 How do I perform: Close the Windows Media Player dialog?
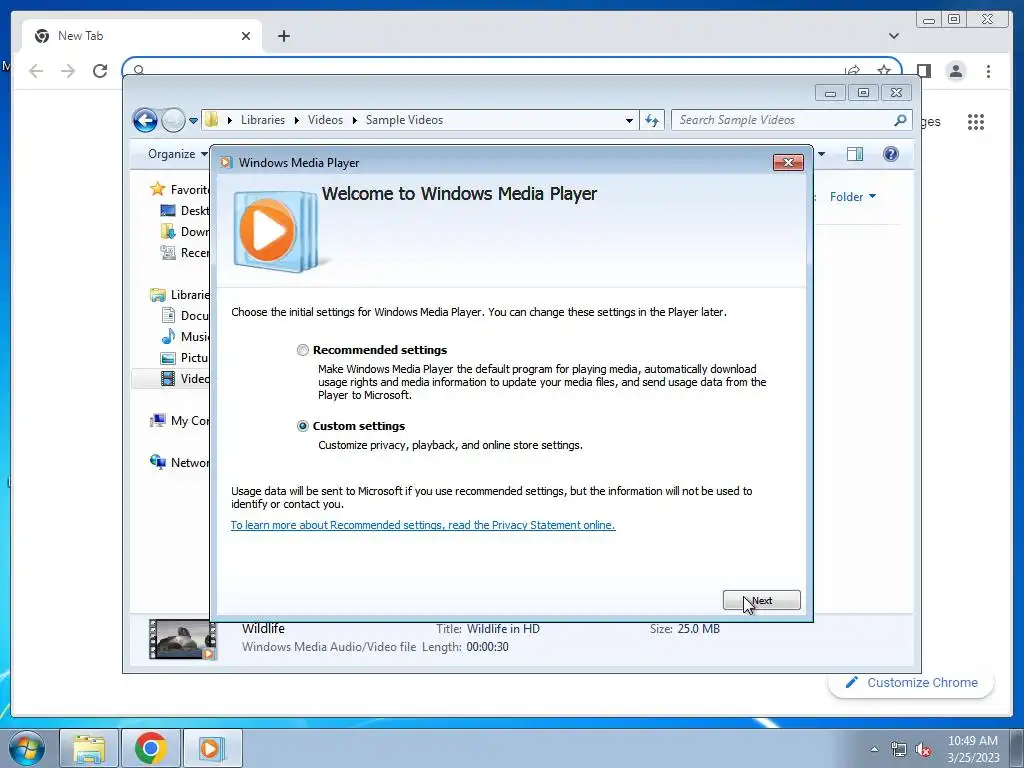click(x=788, y=163)
